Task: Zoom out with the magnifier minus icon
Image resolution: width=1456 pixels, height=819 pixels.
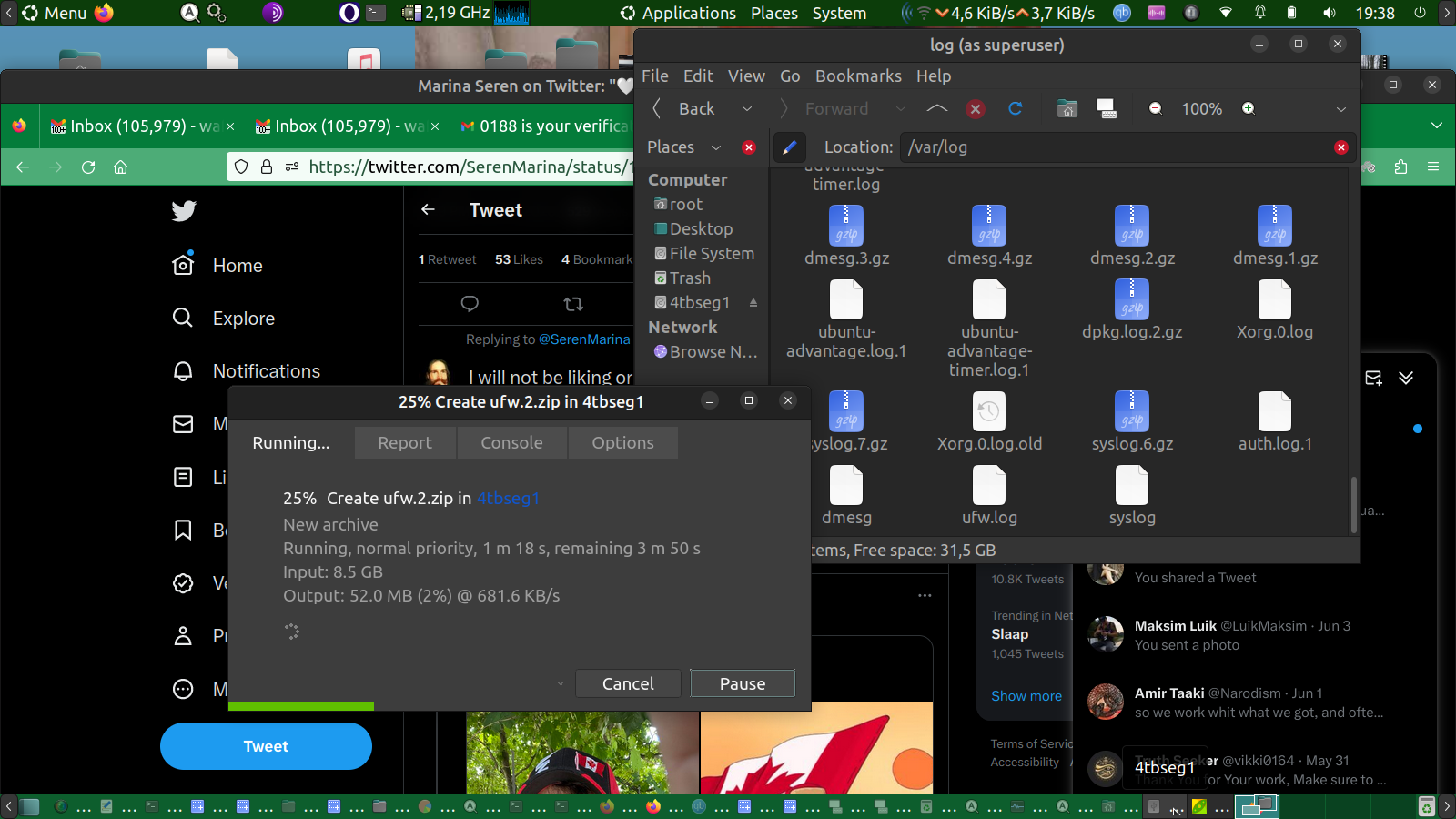Action: point(1156,109)
